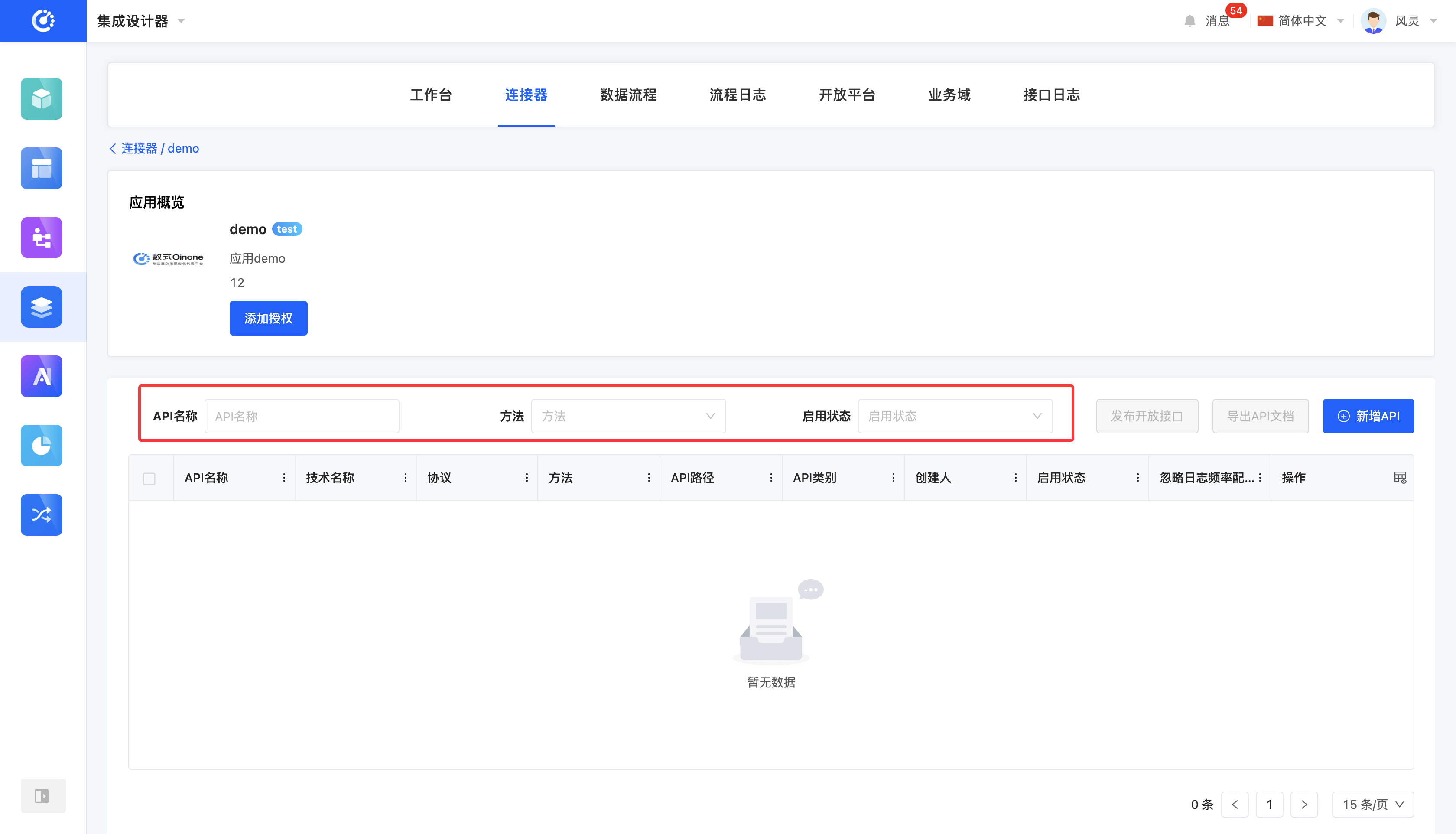The image size is (1456, 834).
Task: Switch to the 数据流程 tab
Action: tap(627, 95)
